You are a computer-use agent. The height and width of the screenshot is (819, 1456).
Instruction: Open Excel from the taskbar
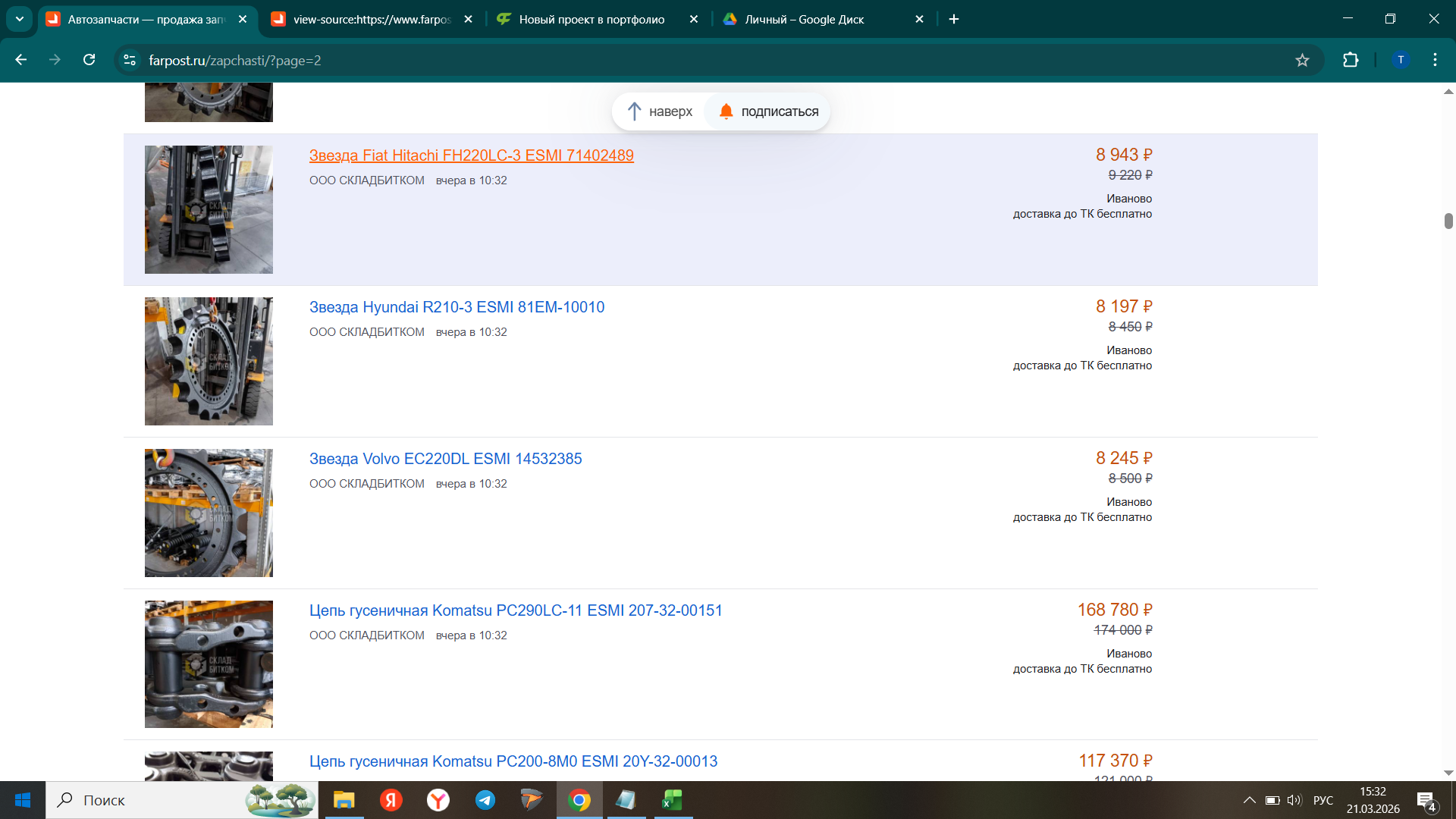click(x=673, y=800)
